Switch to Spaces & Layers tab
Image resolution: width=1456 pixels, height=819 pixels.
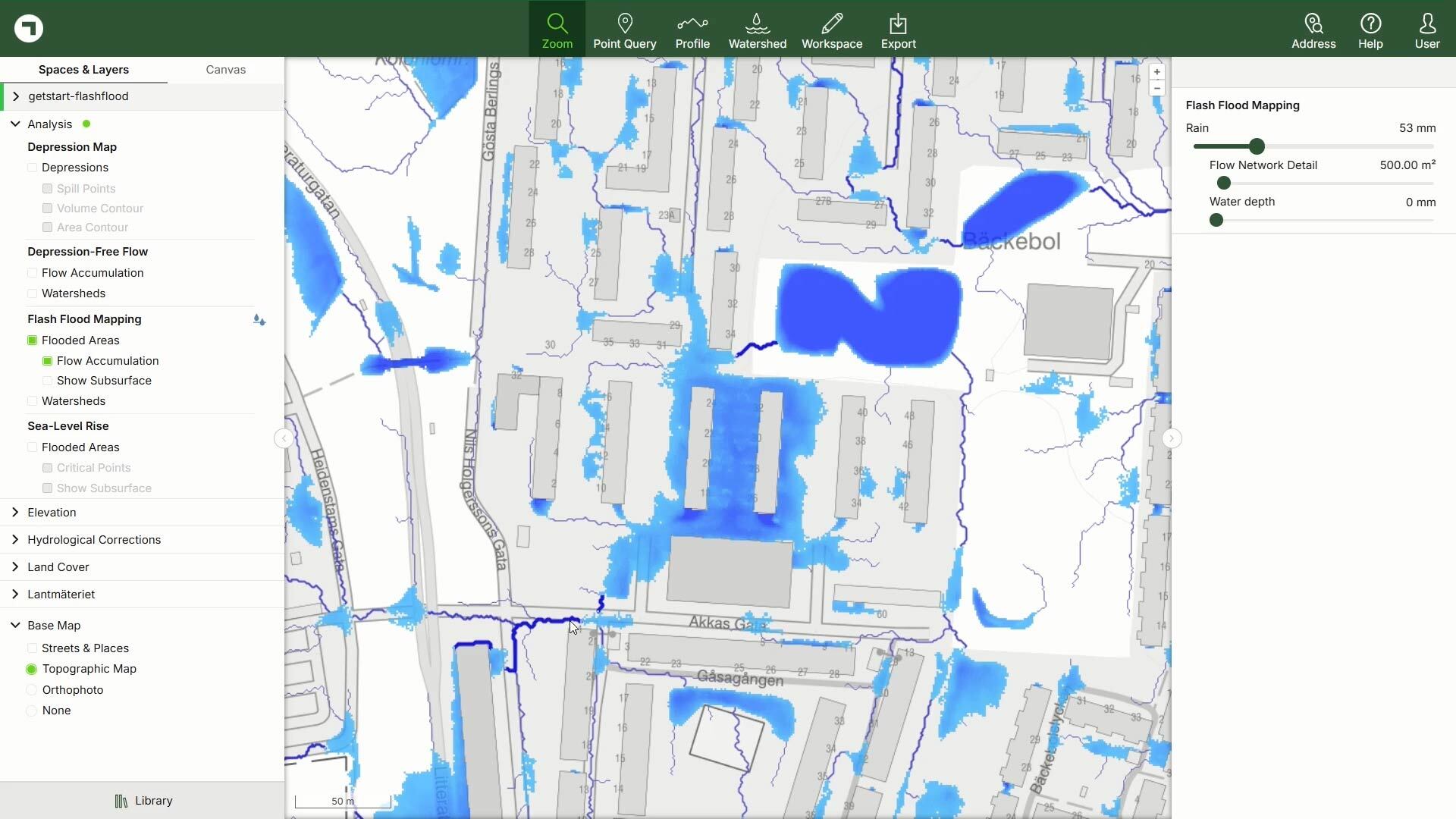[x=83, y=70]
